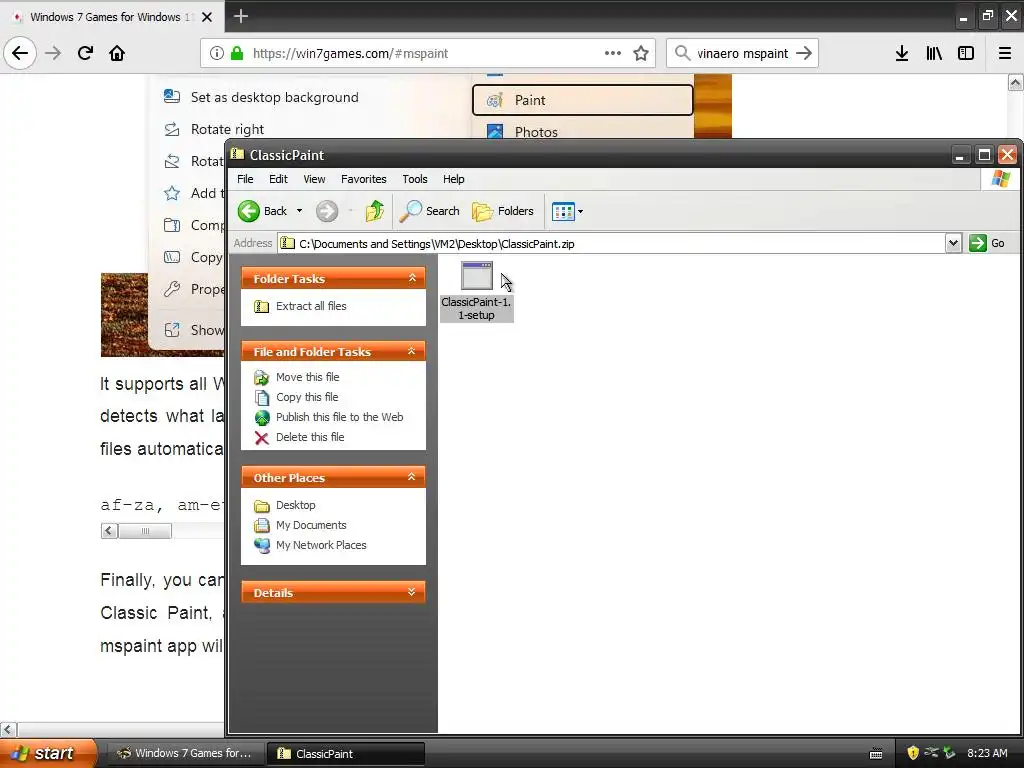Viewport: 1024px width, 768px height.
Task: Click the Start button
Action: (x=47, y=753)
